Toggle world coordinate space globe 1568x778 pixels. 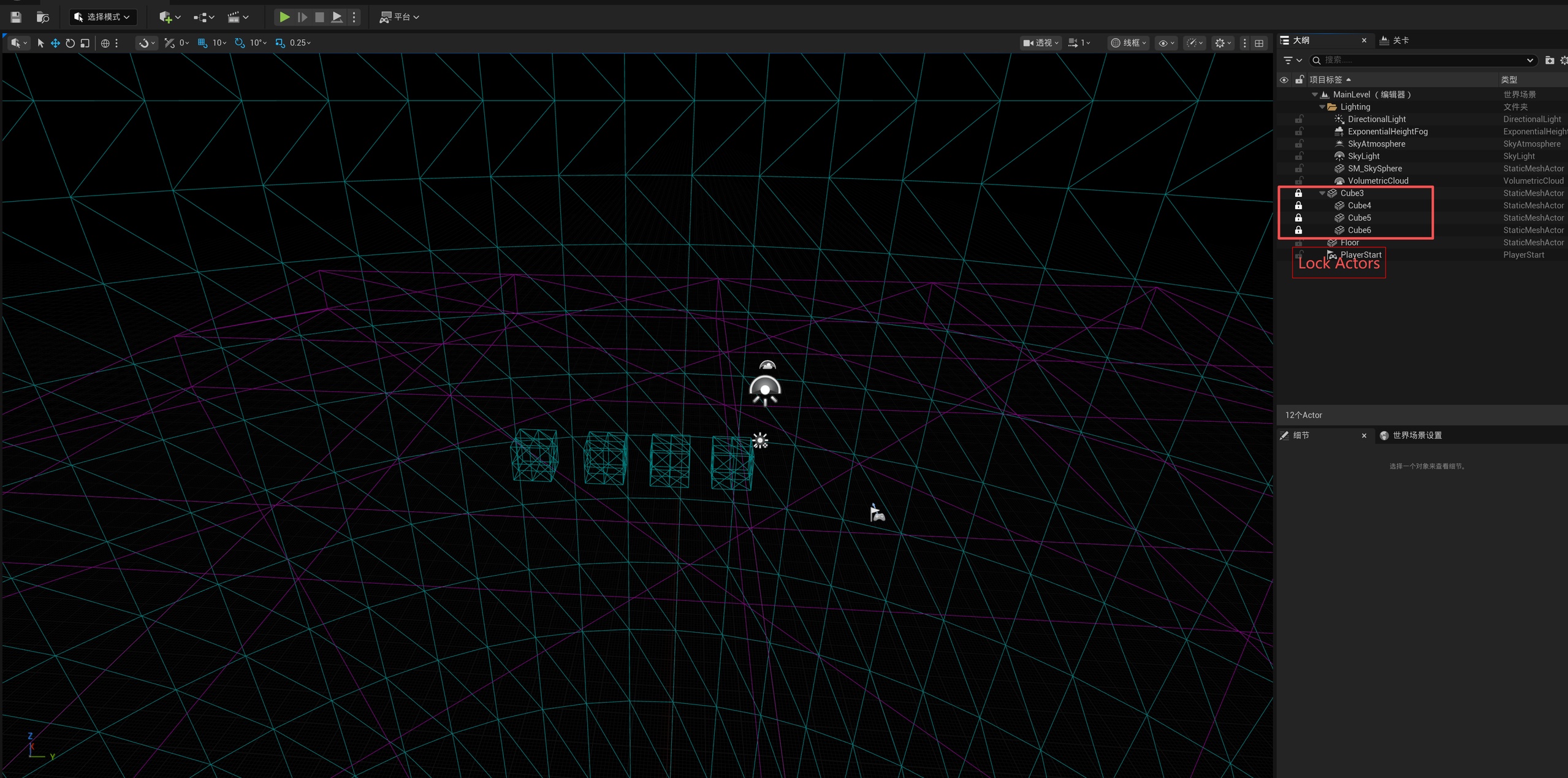click(x=105, y=43)
